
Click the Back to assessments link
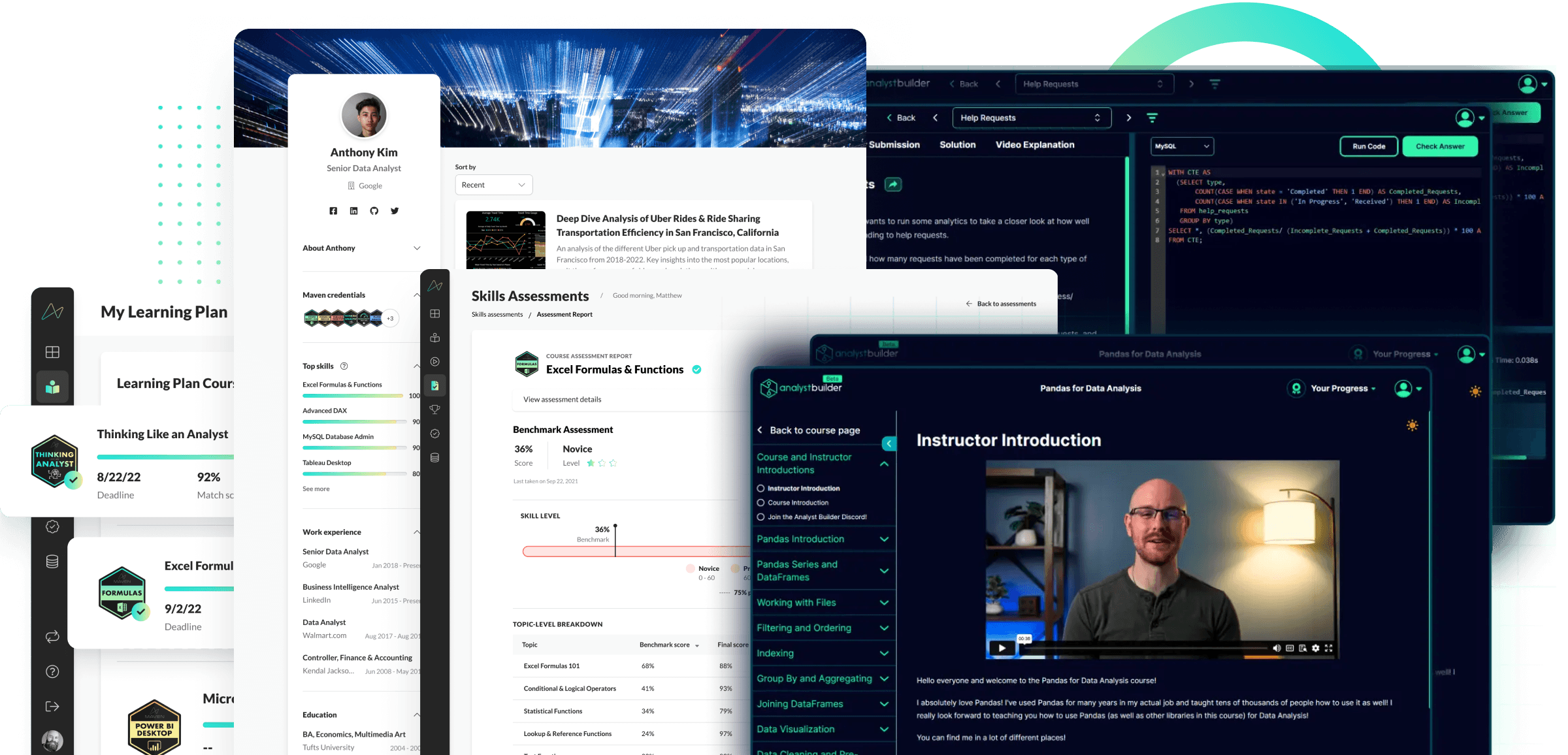coord(1001,304)
